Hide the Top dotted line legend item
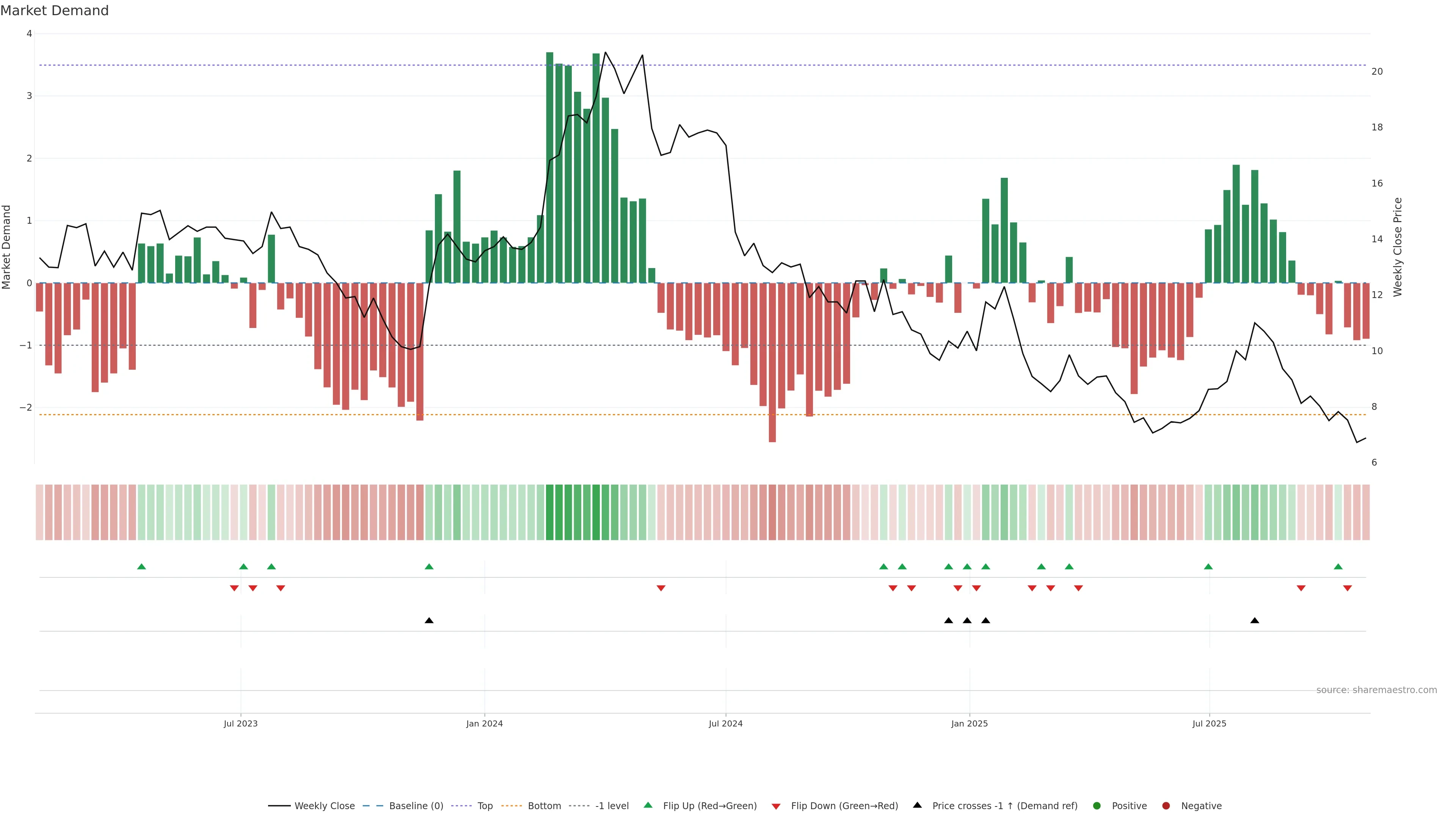This screenshot has height=819, width=1456. tap(485, 805)
